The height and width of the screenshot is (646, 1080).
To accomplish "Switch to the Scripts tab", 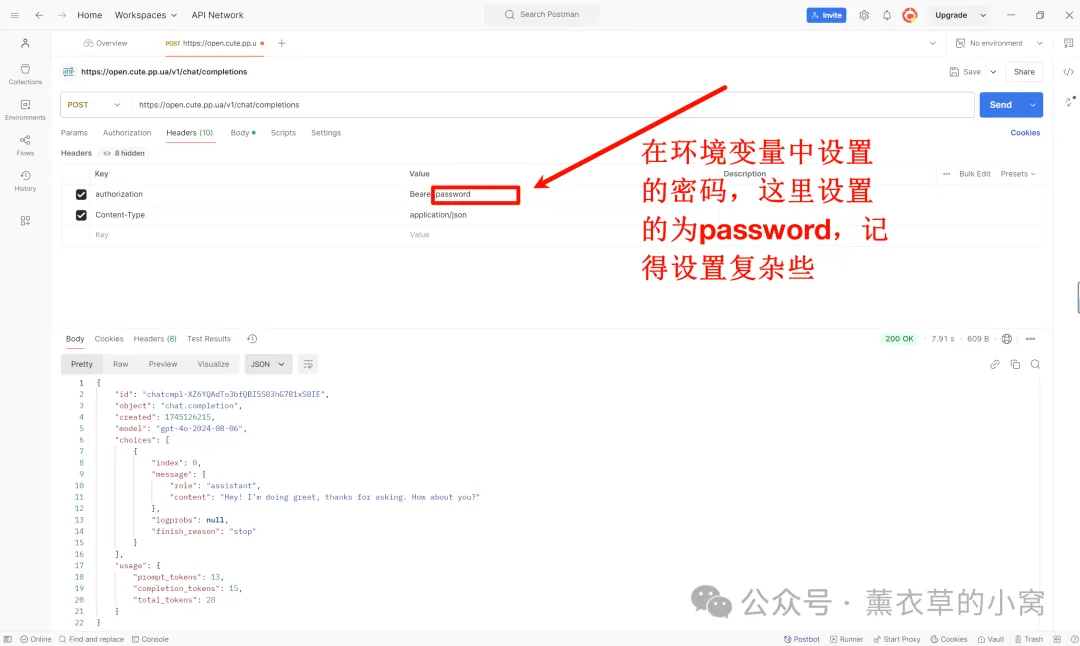I will [283, 133].
